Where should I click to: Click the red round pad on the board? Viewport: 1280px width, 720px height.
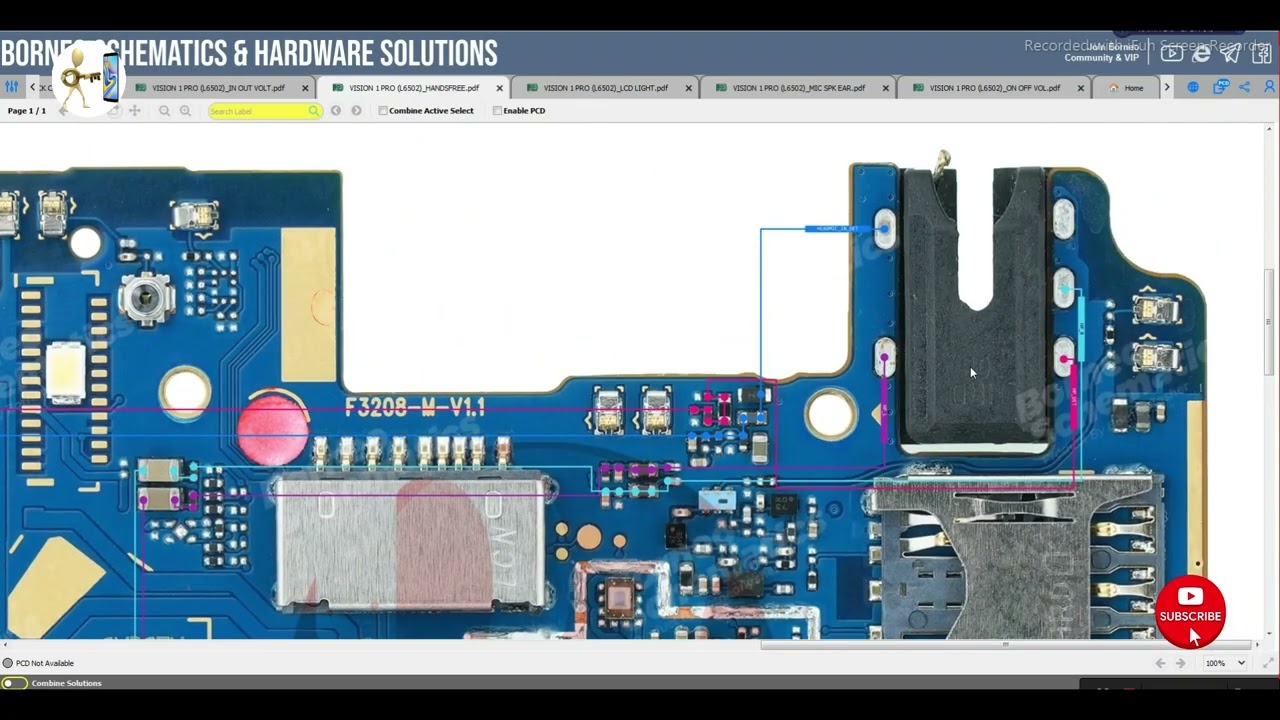(x=273, y=429)
